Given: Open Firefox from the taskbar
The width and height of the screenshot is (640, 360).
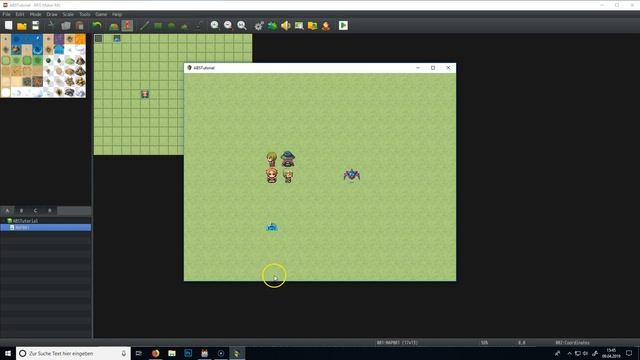Looking at the screenshot, I should 156,353.
